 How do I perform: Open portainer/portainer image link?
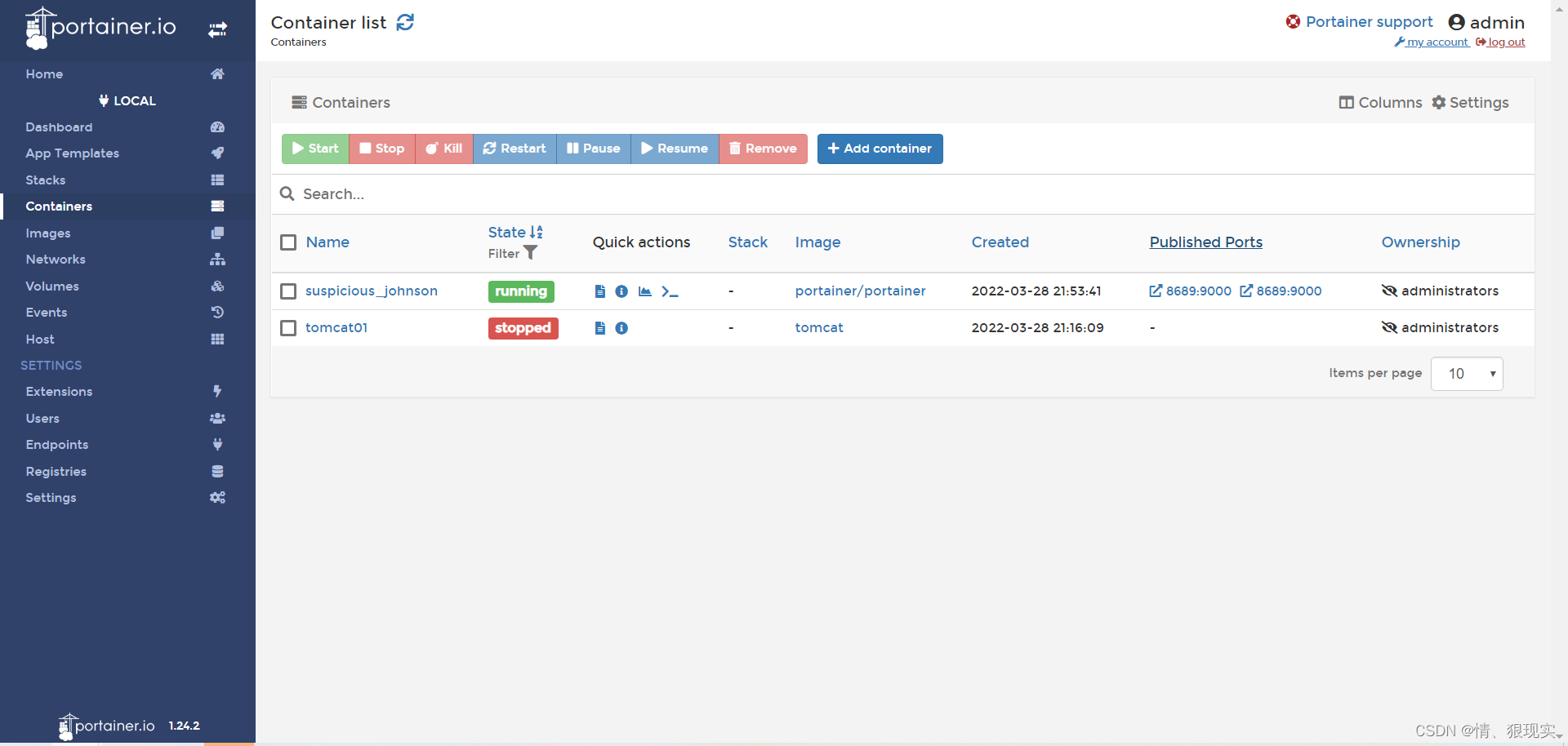coord(860,291)
